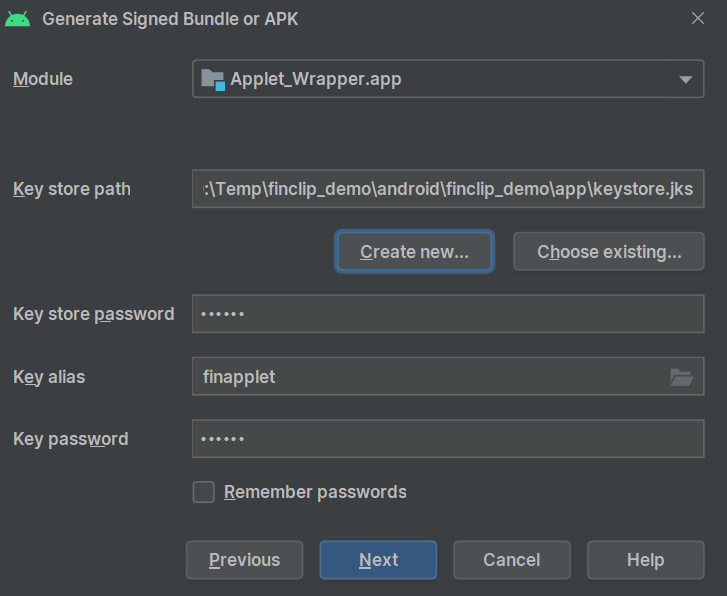Click the Android logo in the title bar
This screenshot has height=596, width=727.
coord(17,19)
